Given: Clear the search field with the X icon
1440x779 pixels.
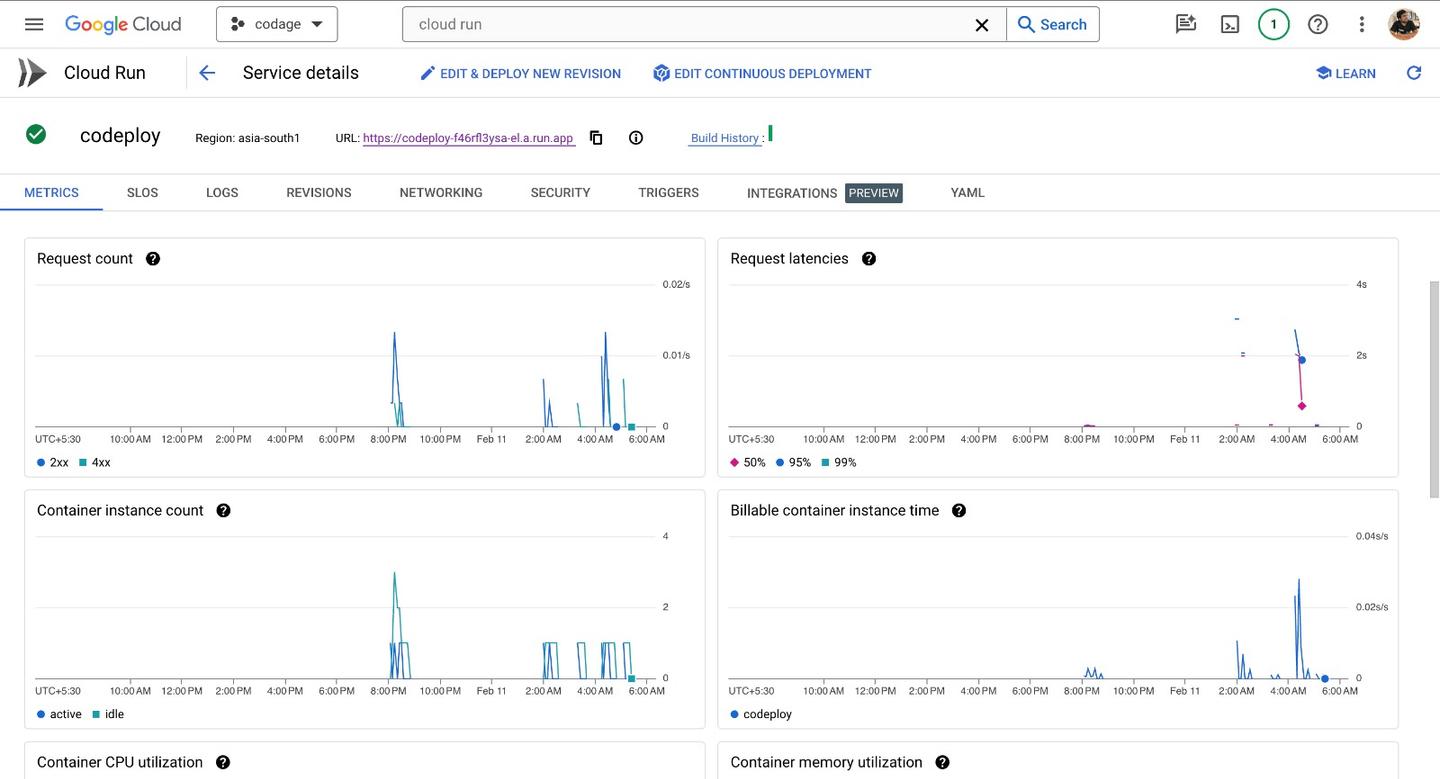Looking at the screenshot, I should [x=982, y=25].
